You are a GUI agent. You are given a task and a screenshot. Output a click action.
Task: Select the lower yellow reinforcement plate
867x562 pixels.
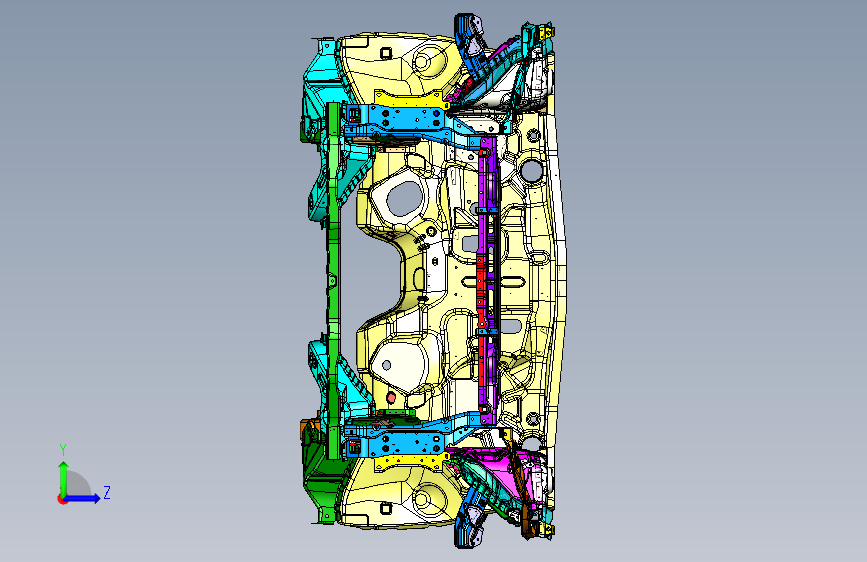tap(411, 462)
